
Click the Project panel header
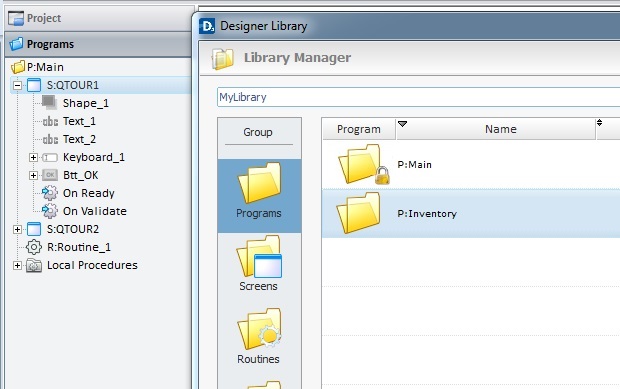pyautogui.click(x=99, y=18)
